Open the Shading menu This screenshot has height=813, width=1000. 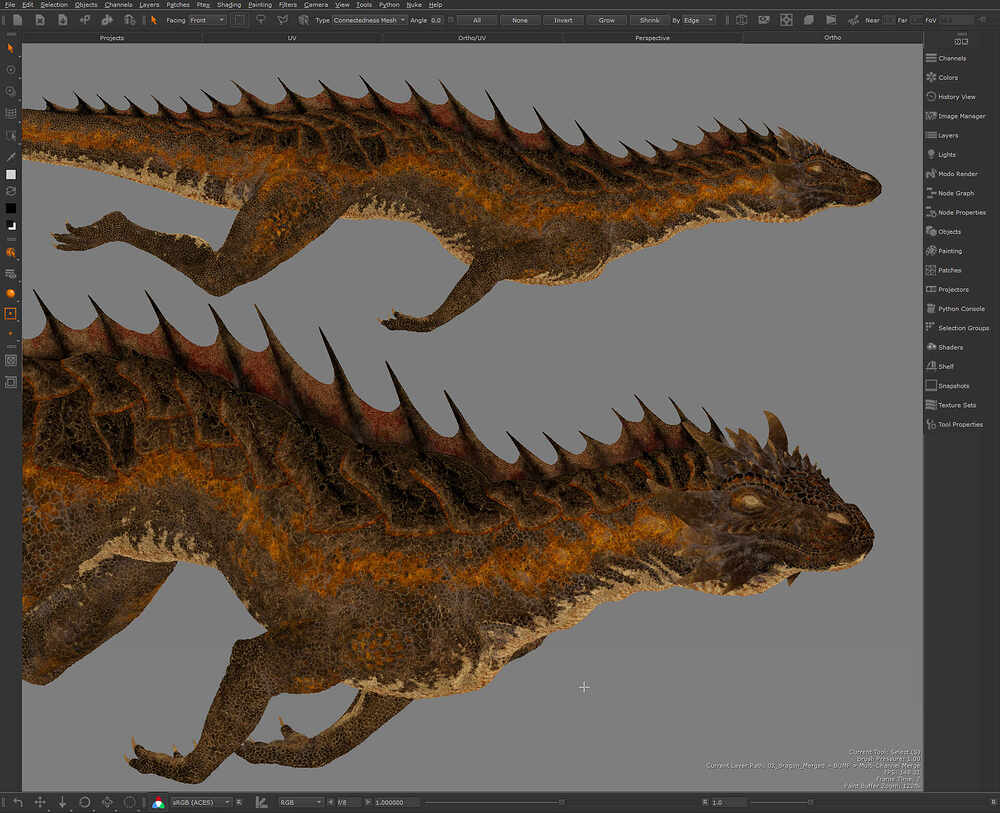(x=229, y=4)
